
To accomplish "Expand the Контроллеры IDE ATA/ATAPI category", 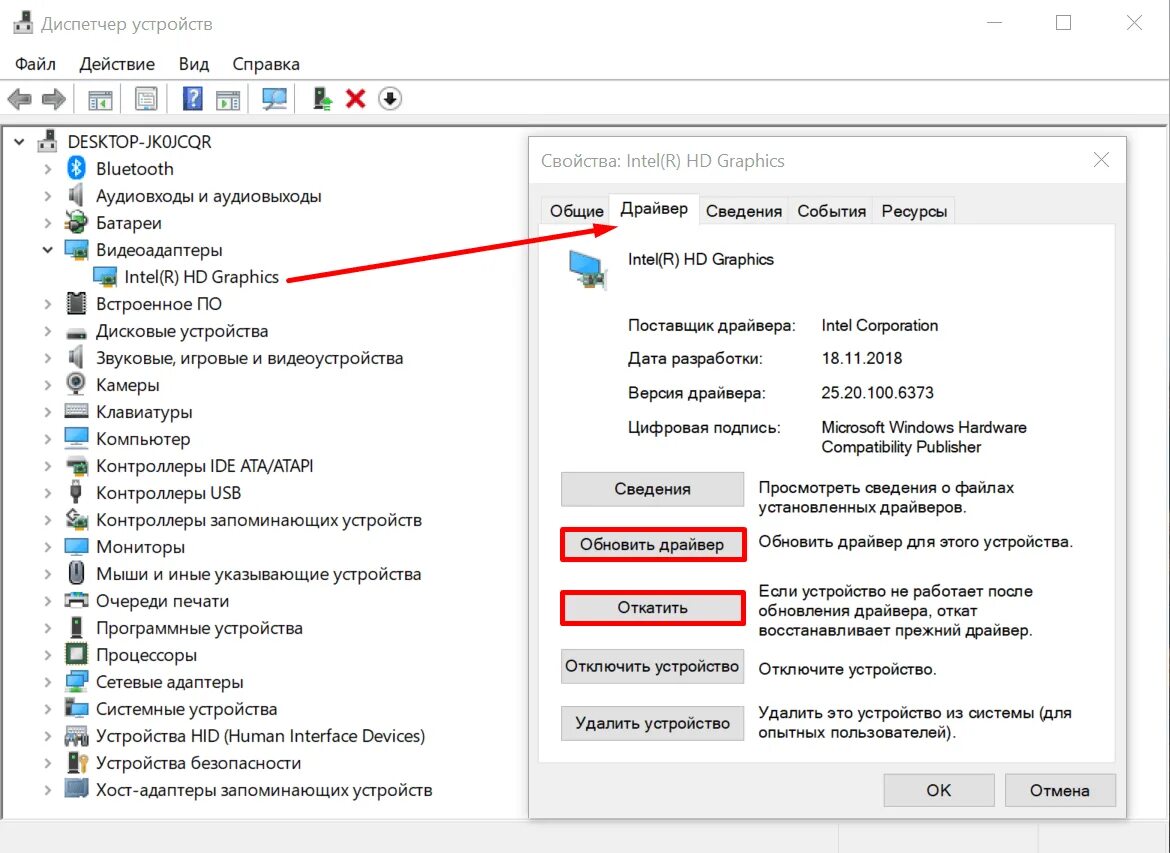I will tap(48, 466).
